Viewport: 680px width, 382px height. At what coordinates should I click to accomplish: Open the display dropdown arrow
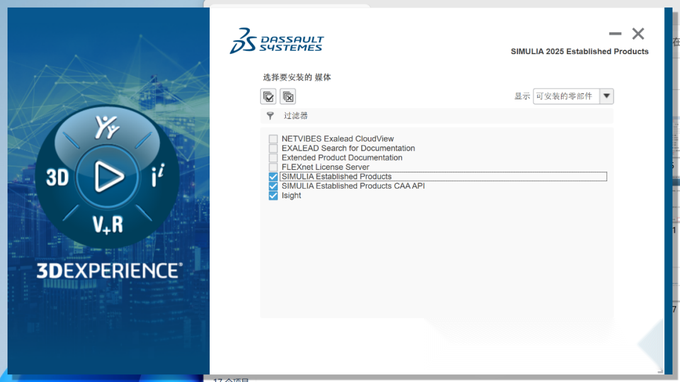point(607,96)
